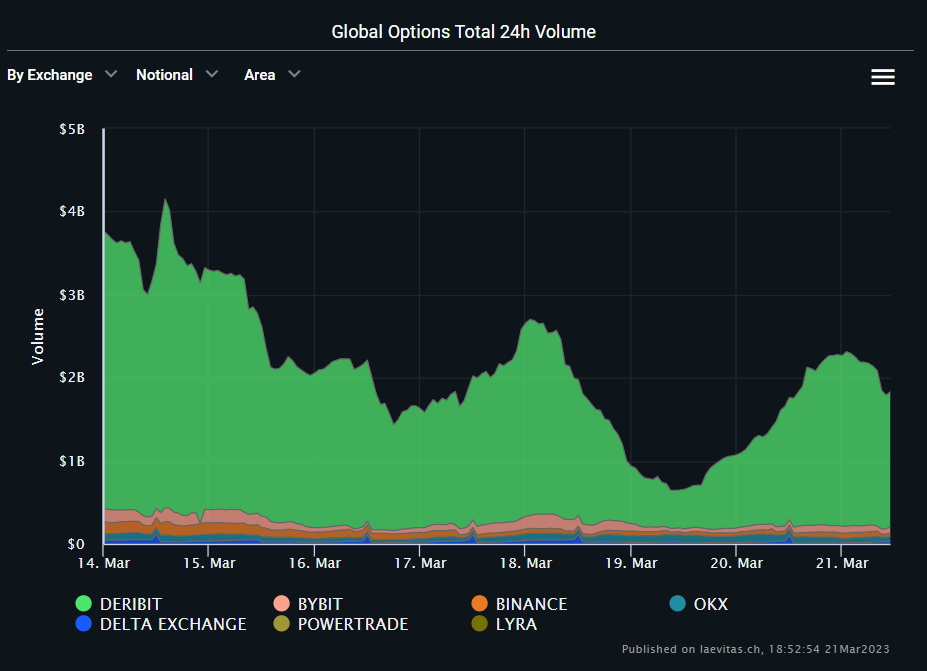Toggle the BINANCE series in legend

(519, 604)
